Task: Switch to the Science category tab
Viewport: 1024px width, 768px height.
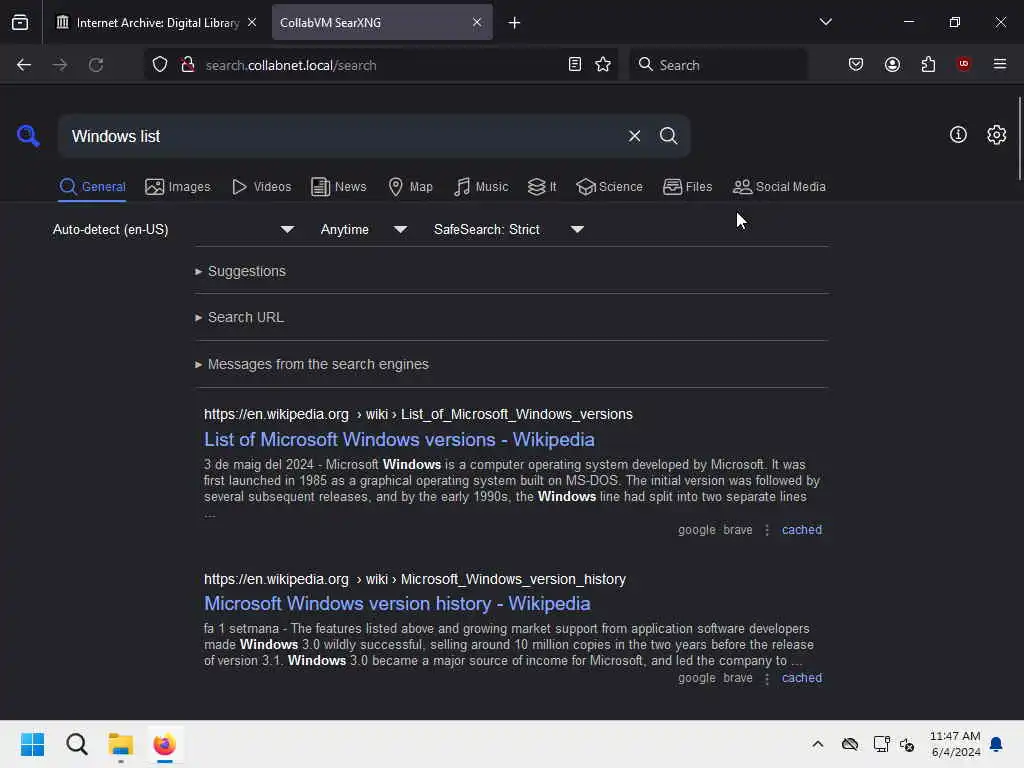Action: 609,187
